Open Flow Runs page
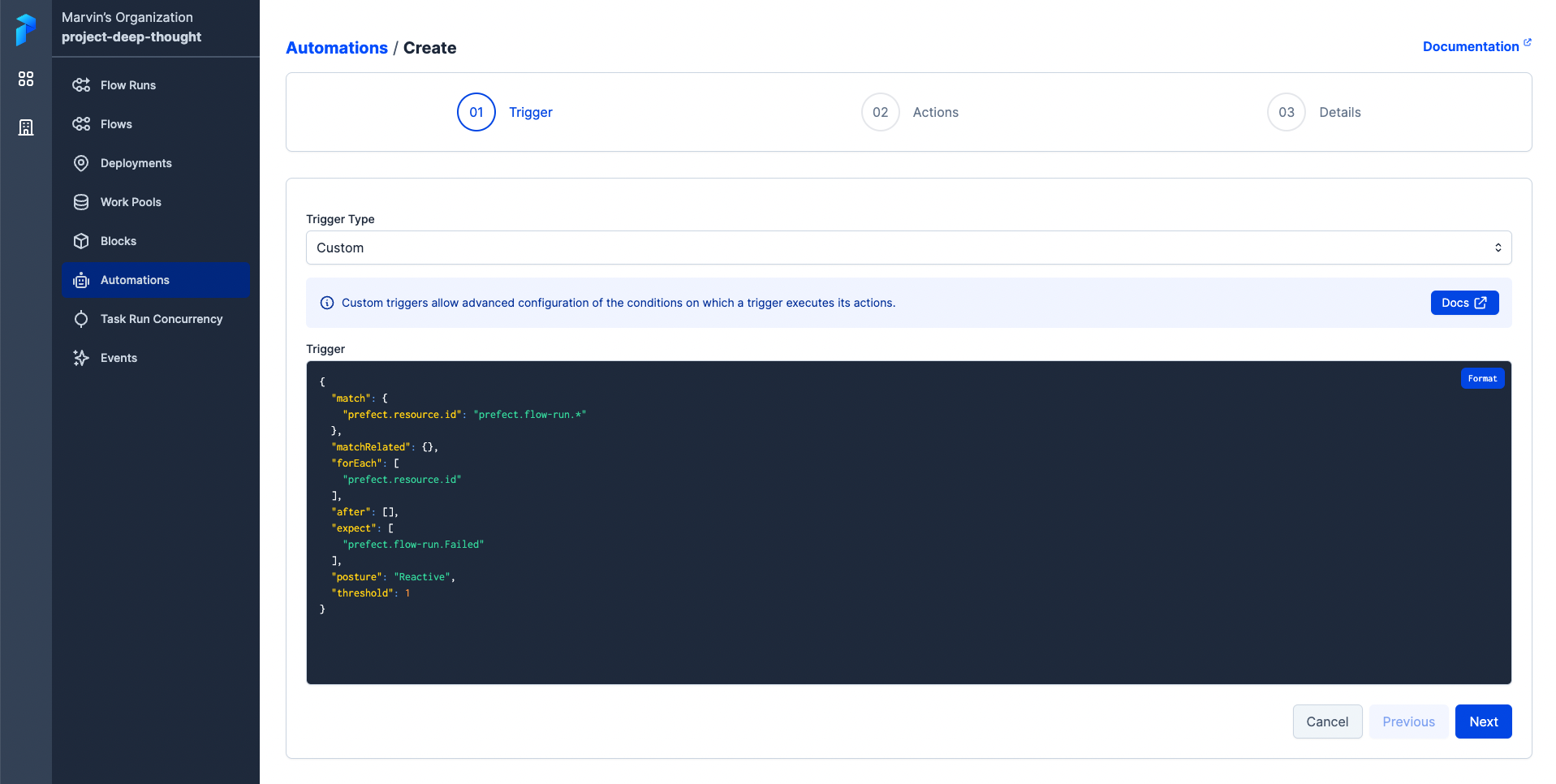The width and height of the screenshot is (1556, 784). 155,85
